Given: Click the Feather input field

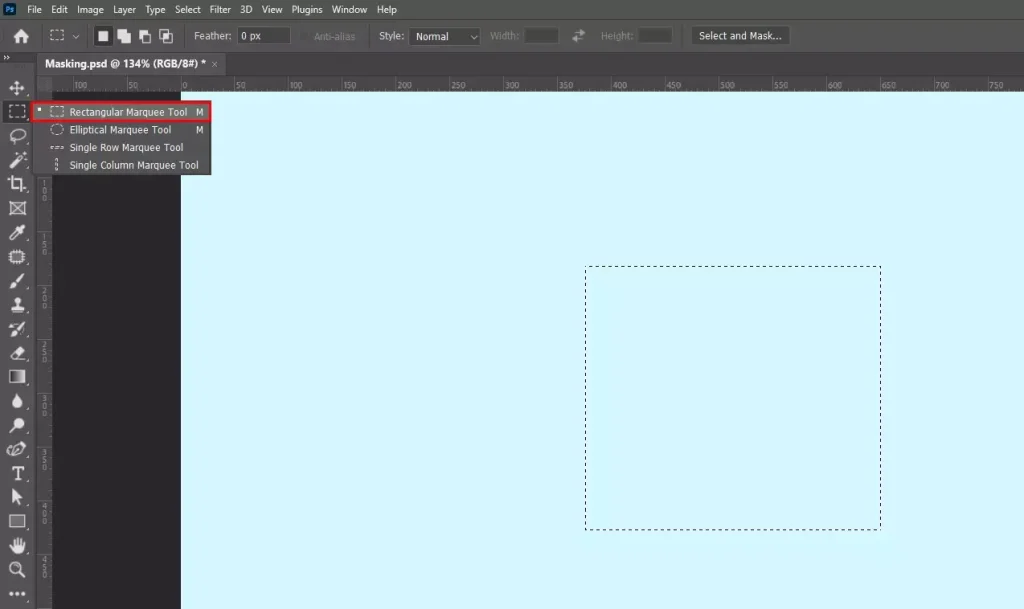Looking at the screenshot, I should pyautogui.click(x=263, y=36).
